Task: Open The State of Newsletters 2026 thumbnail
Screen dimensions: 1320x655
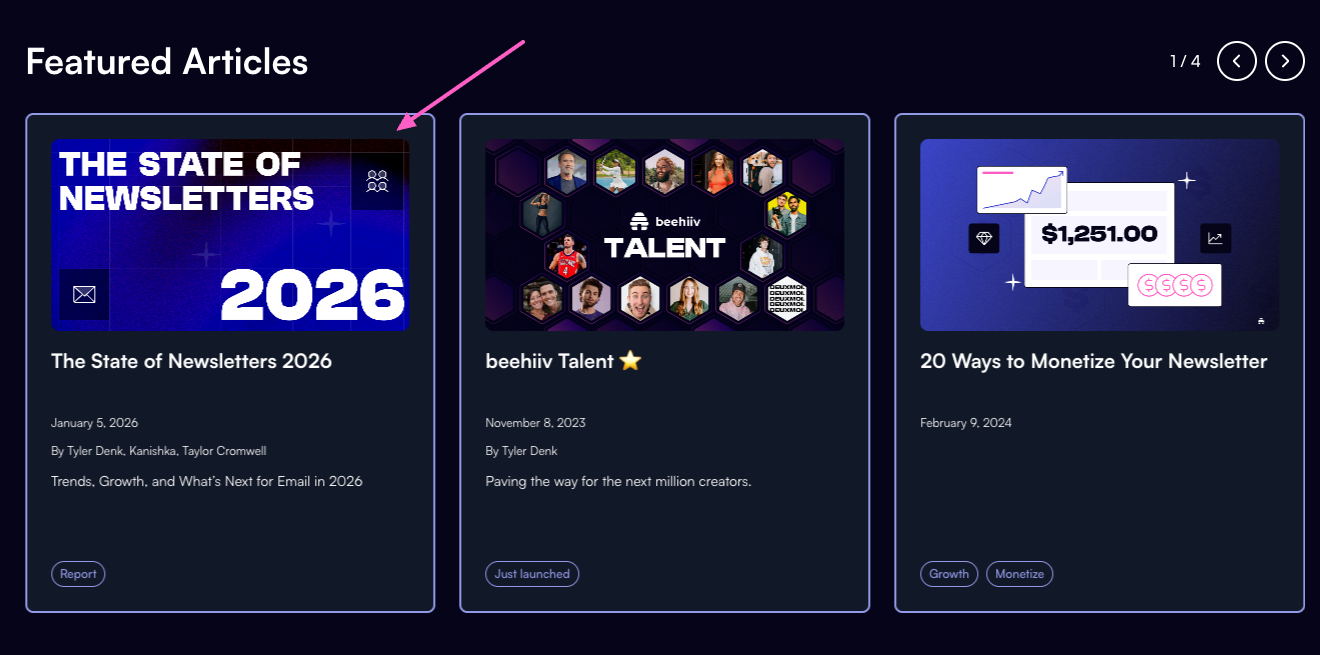Action: pos(230,235)
